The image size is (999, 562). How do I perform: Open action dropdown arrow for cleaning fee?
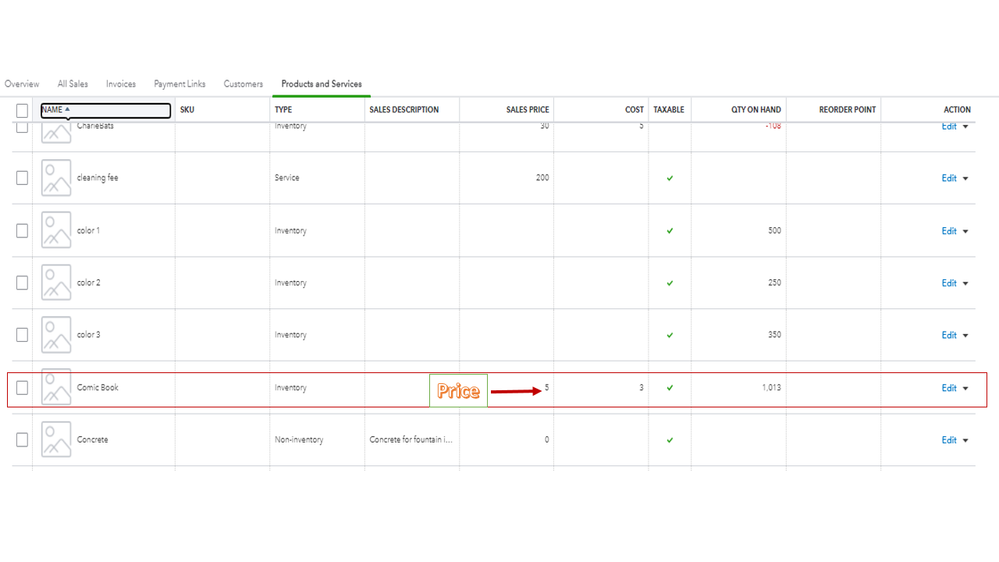[965, 178]
